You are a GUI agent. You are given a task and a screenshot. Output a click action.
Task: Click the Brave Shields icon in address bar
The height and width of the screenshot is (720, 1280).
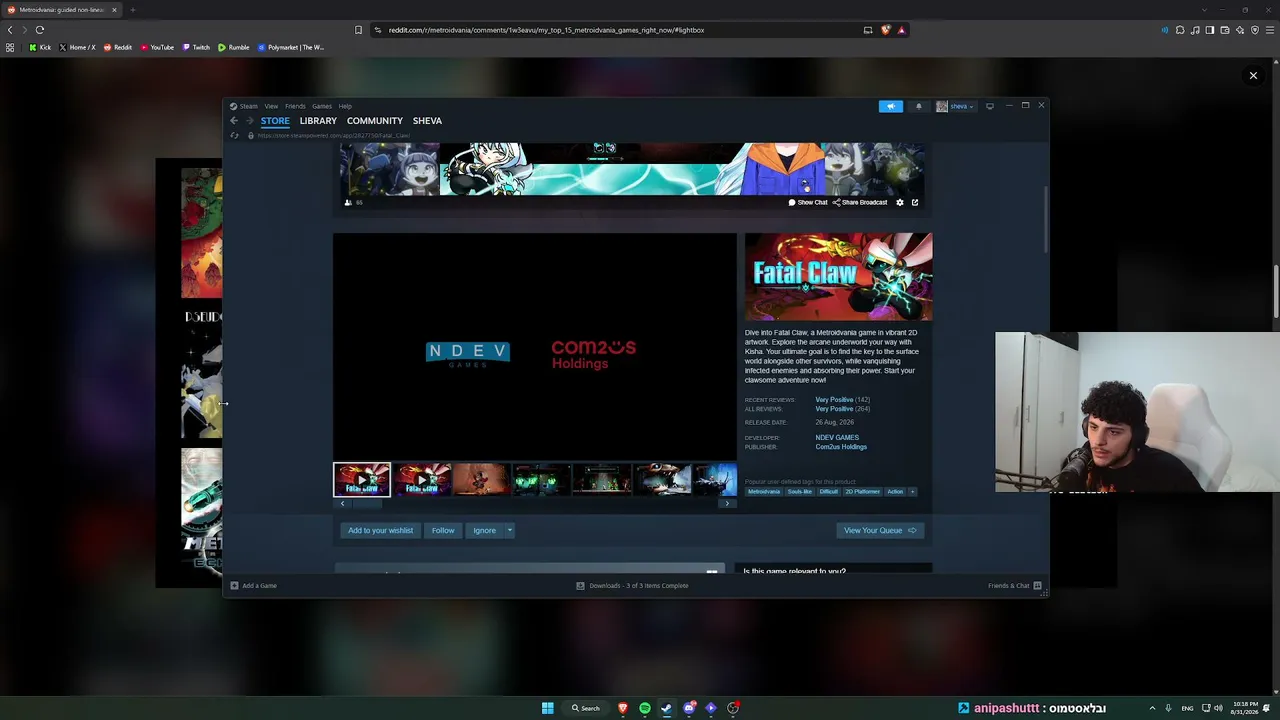click(885, 30)
